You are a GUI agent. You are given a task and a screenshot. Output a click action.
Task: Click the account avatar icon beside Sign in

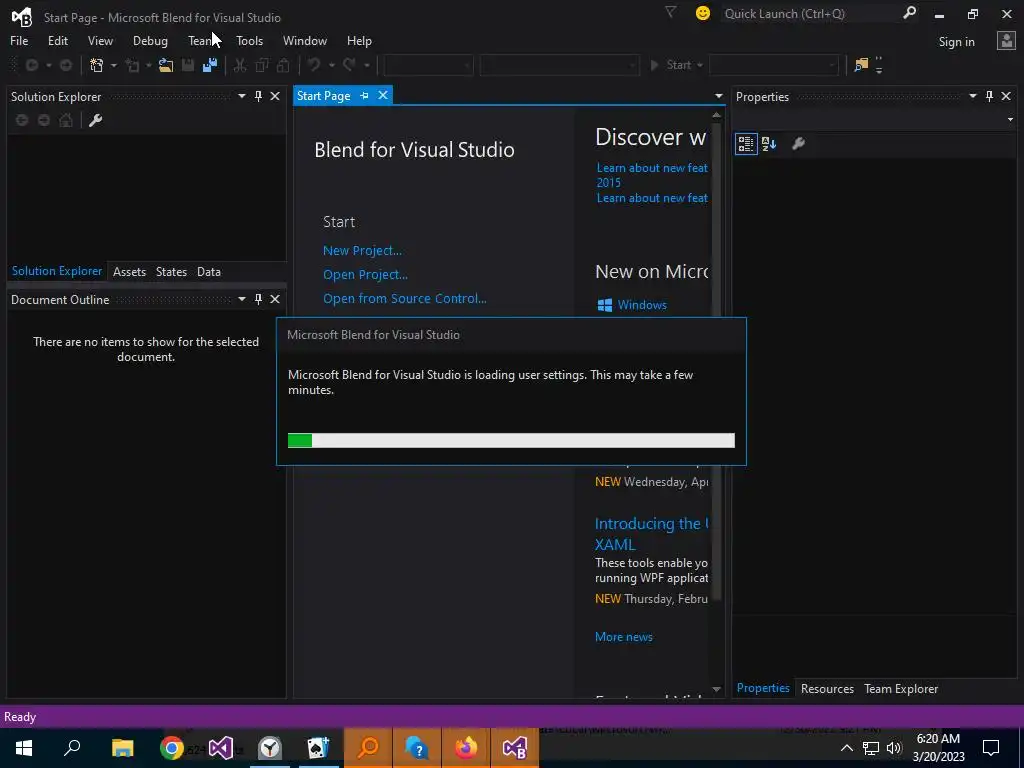1006,41
